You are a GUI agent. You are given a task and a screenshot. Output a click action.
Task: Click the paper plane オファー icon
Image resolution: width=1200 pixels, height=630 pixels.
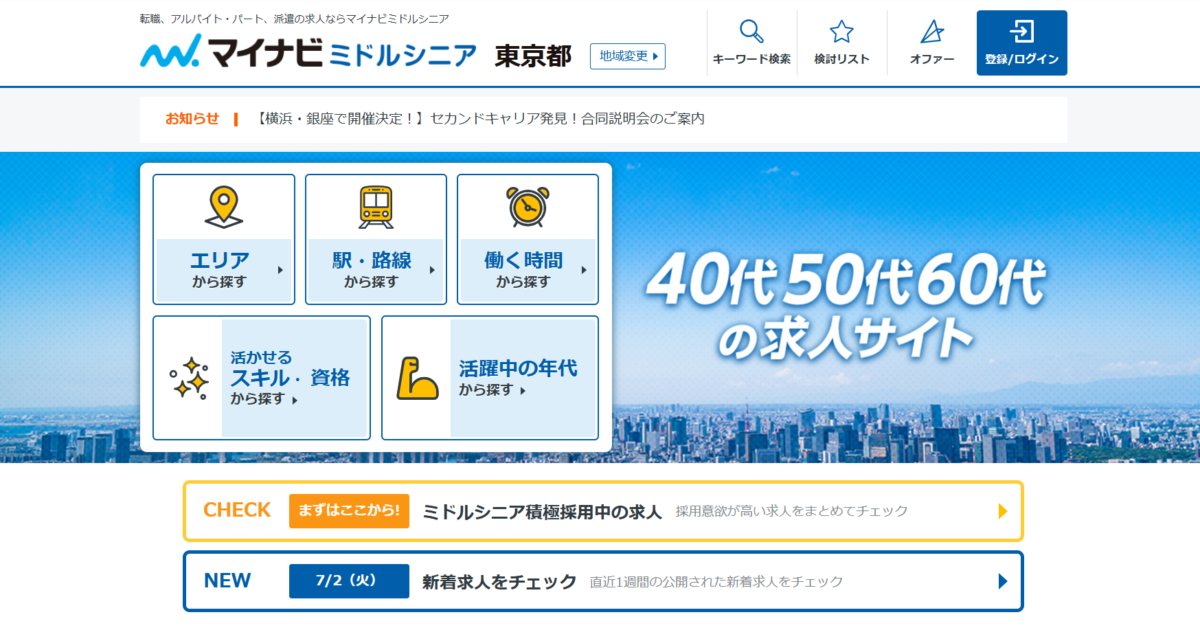pos(931,32)
